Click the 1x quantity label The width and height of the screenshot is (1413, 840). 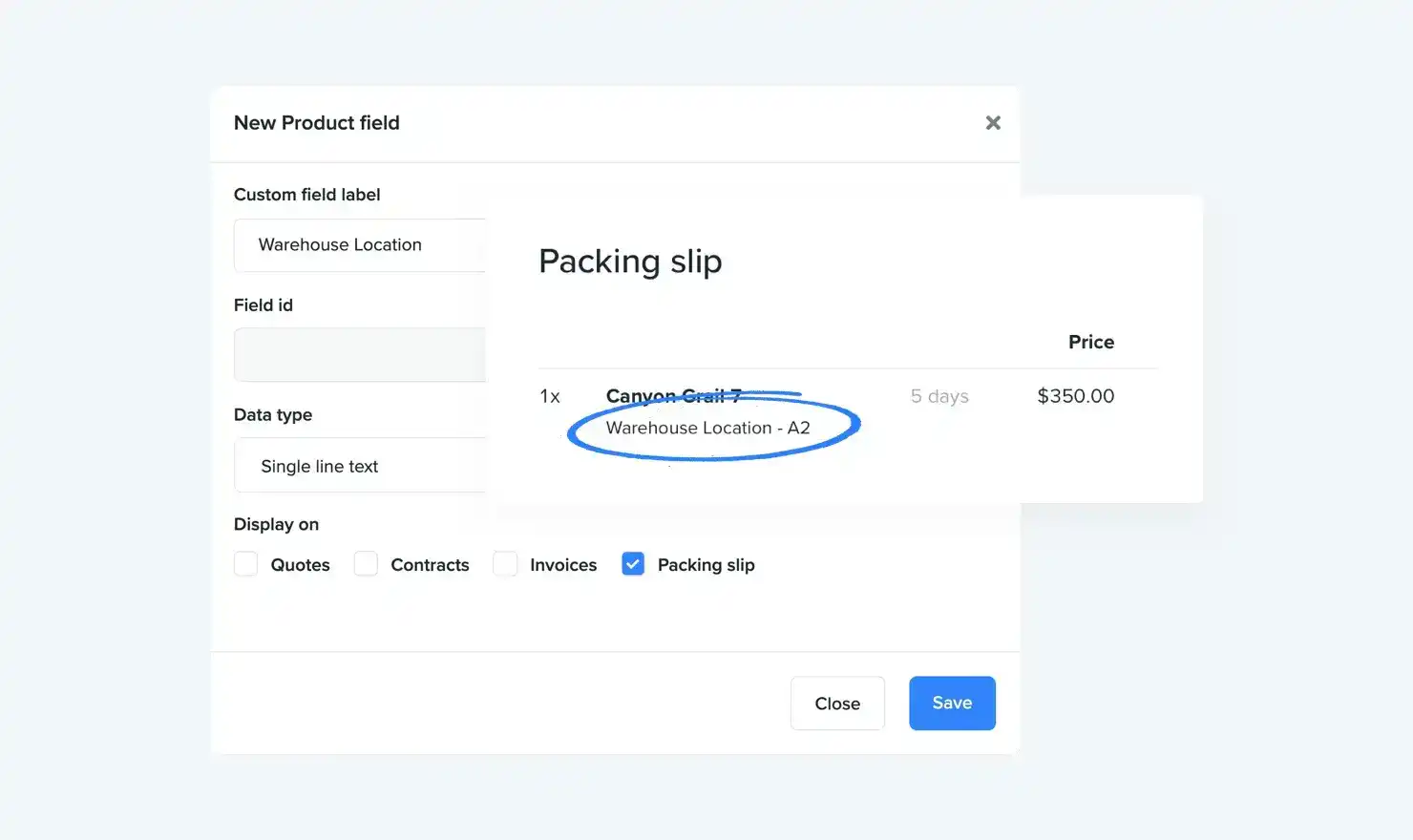(550, 395)
